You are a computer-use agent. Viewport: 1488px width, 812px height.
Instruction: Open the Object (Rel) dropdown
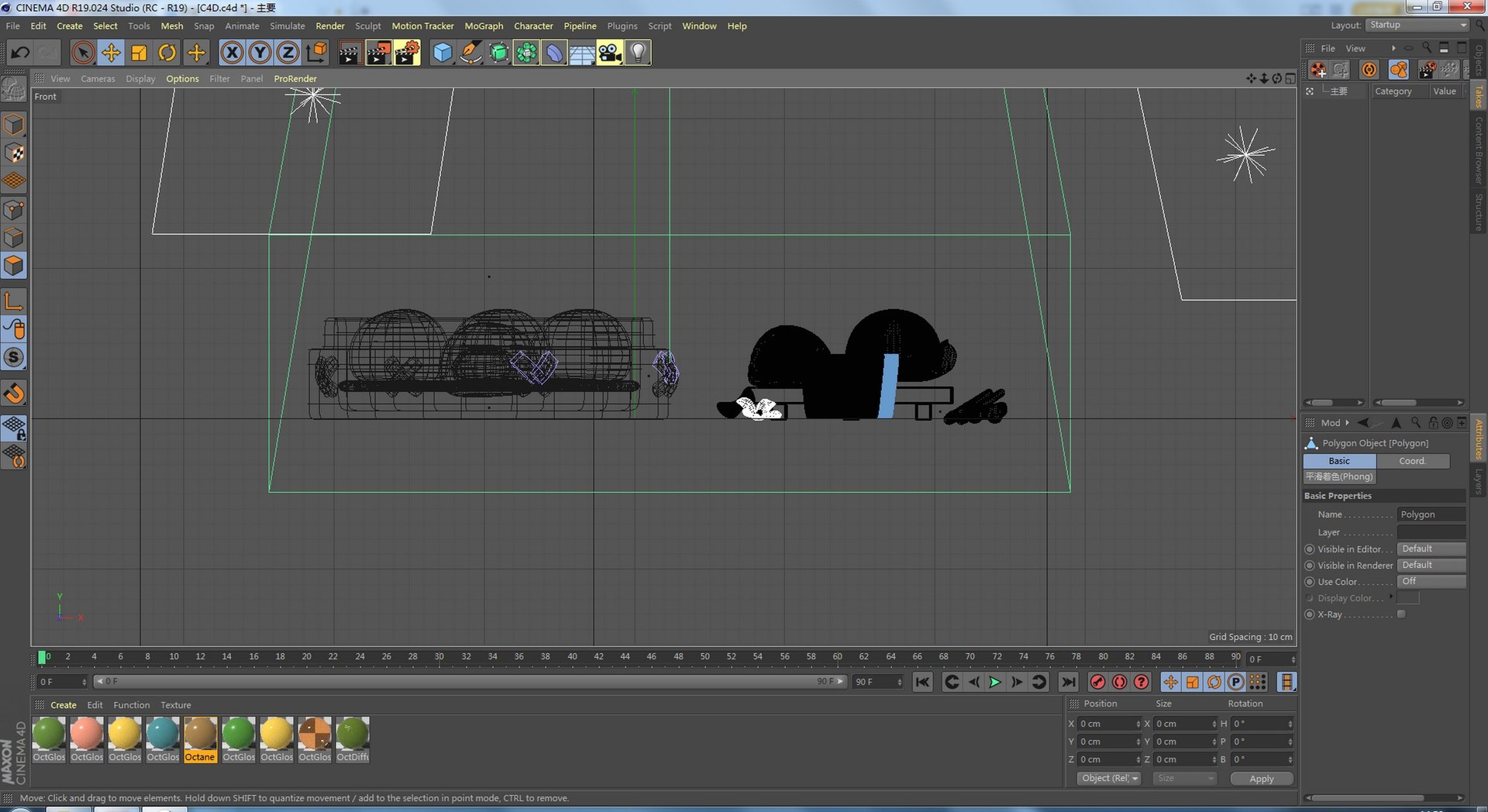click(x=1109, y=778)
